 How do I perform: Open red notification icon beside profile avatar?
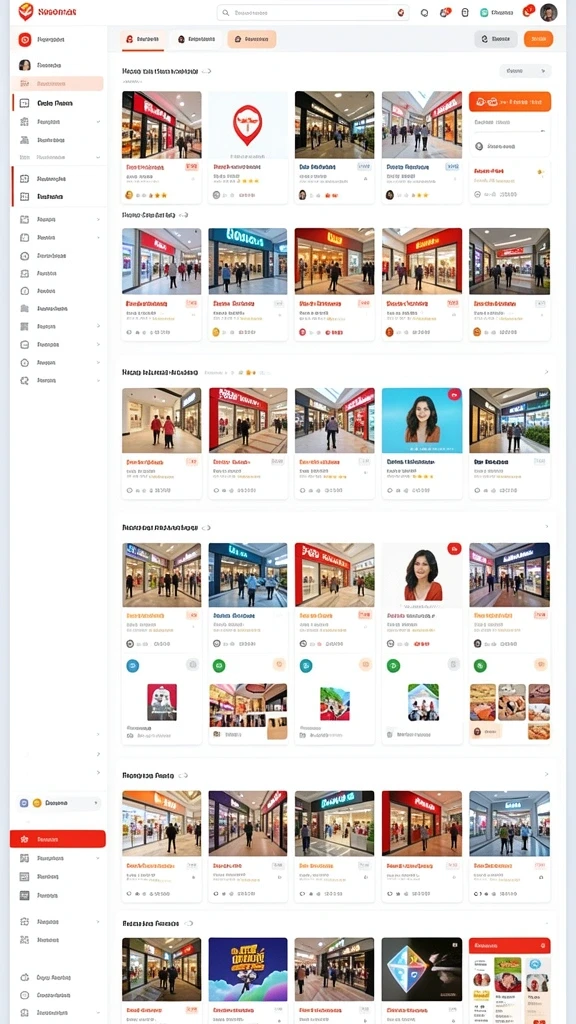528,11
